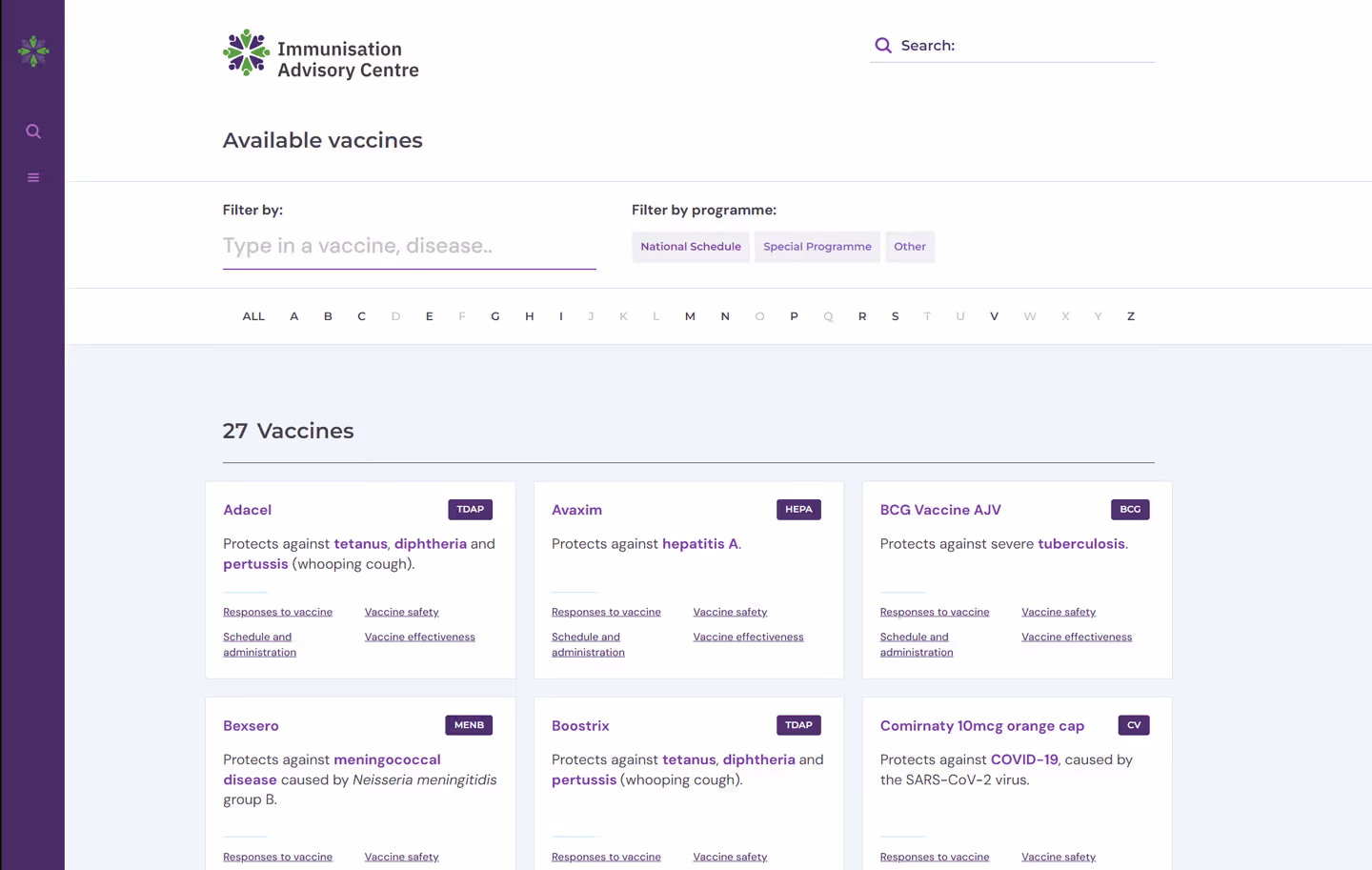Open Comirnaty Responses to vaccine link
The height and width of the screenshot is (870, 1372).
935,857
